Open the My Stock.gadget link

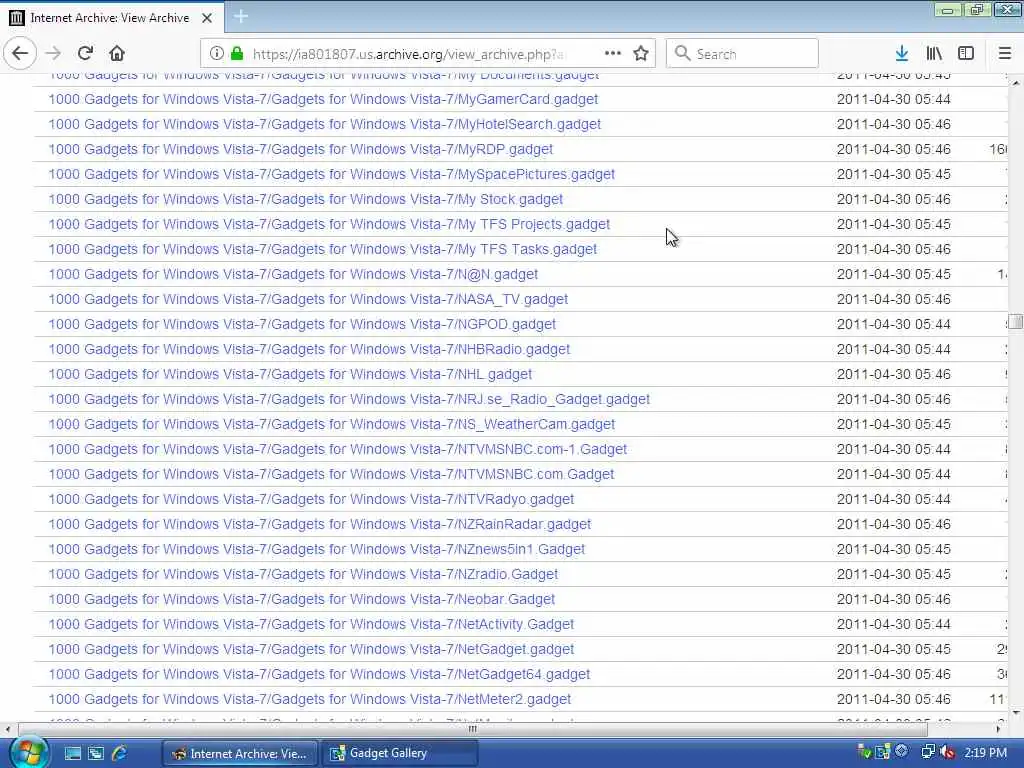[x=306, y=199]
